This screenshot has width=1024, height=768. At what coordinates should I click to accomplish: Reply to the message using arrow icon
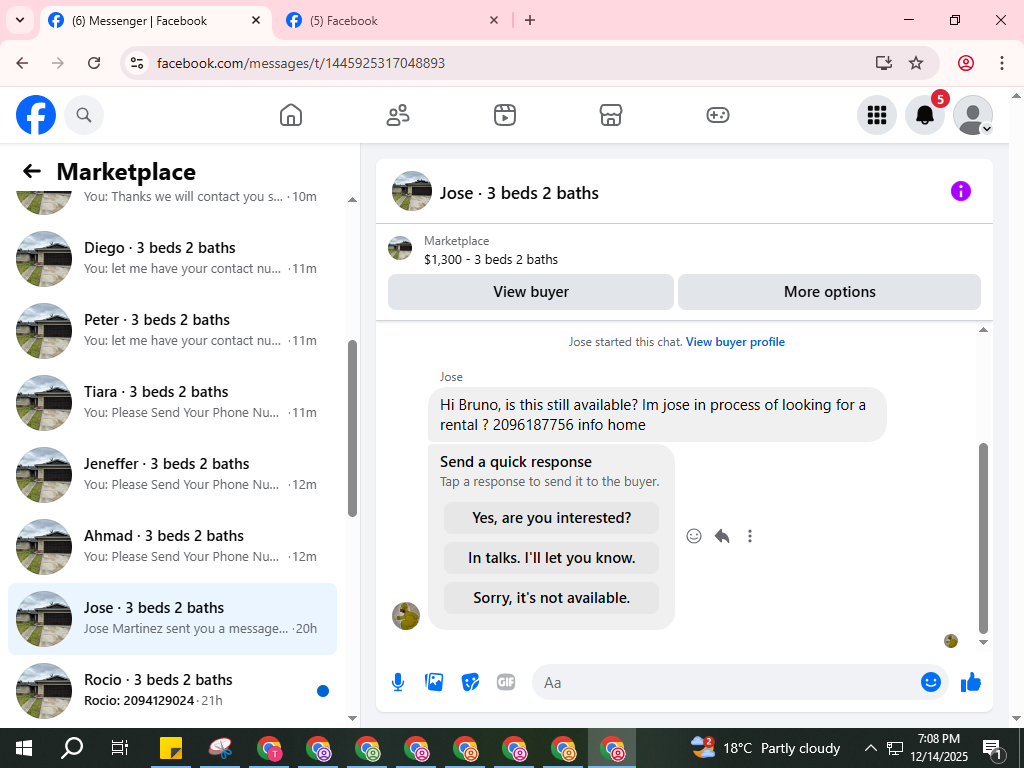(722, 536)
